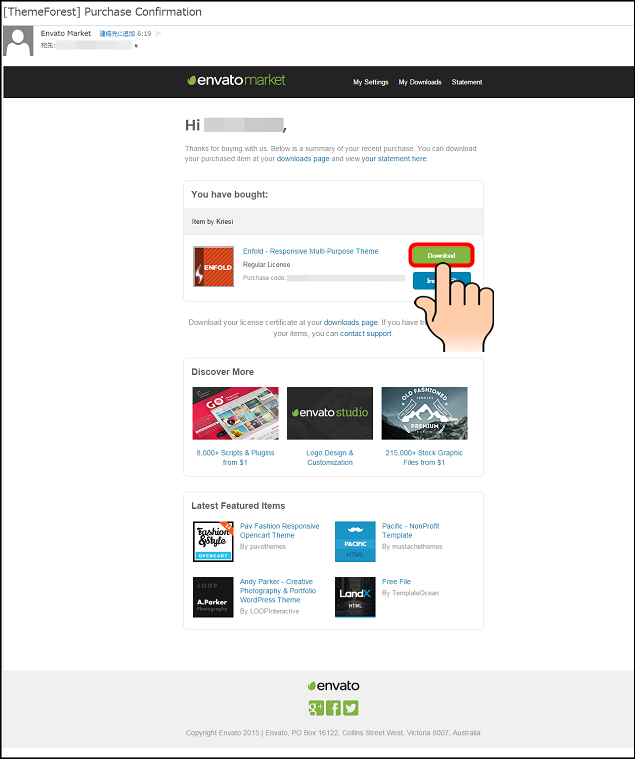Click the sender avatar icon
Screen dimensions: 635x759
click(18, 41)
